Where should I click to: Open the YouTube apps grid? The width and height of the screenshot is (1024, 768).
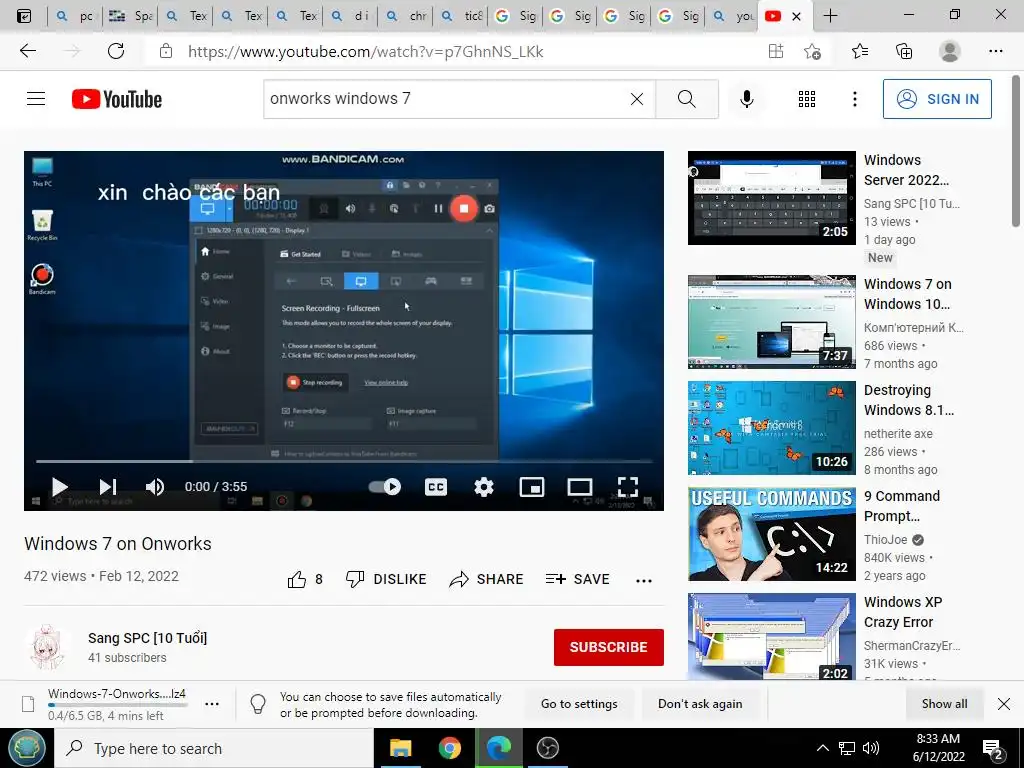pos(807,99)
